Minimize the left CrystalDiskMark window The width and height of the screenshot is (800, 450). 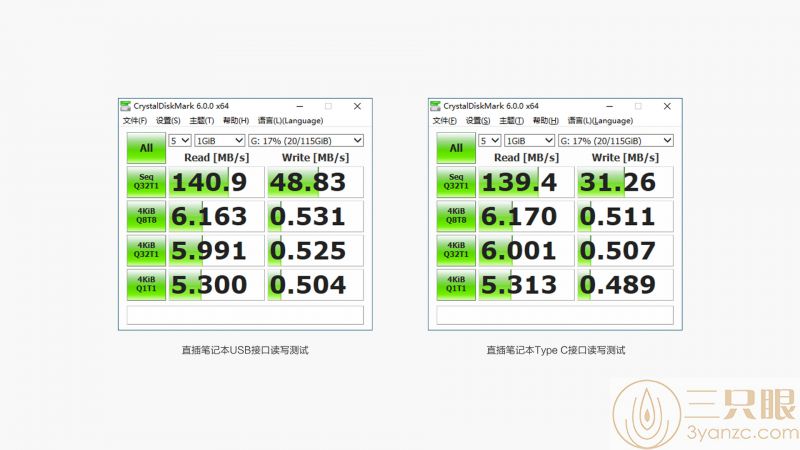300,106
